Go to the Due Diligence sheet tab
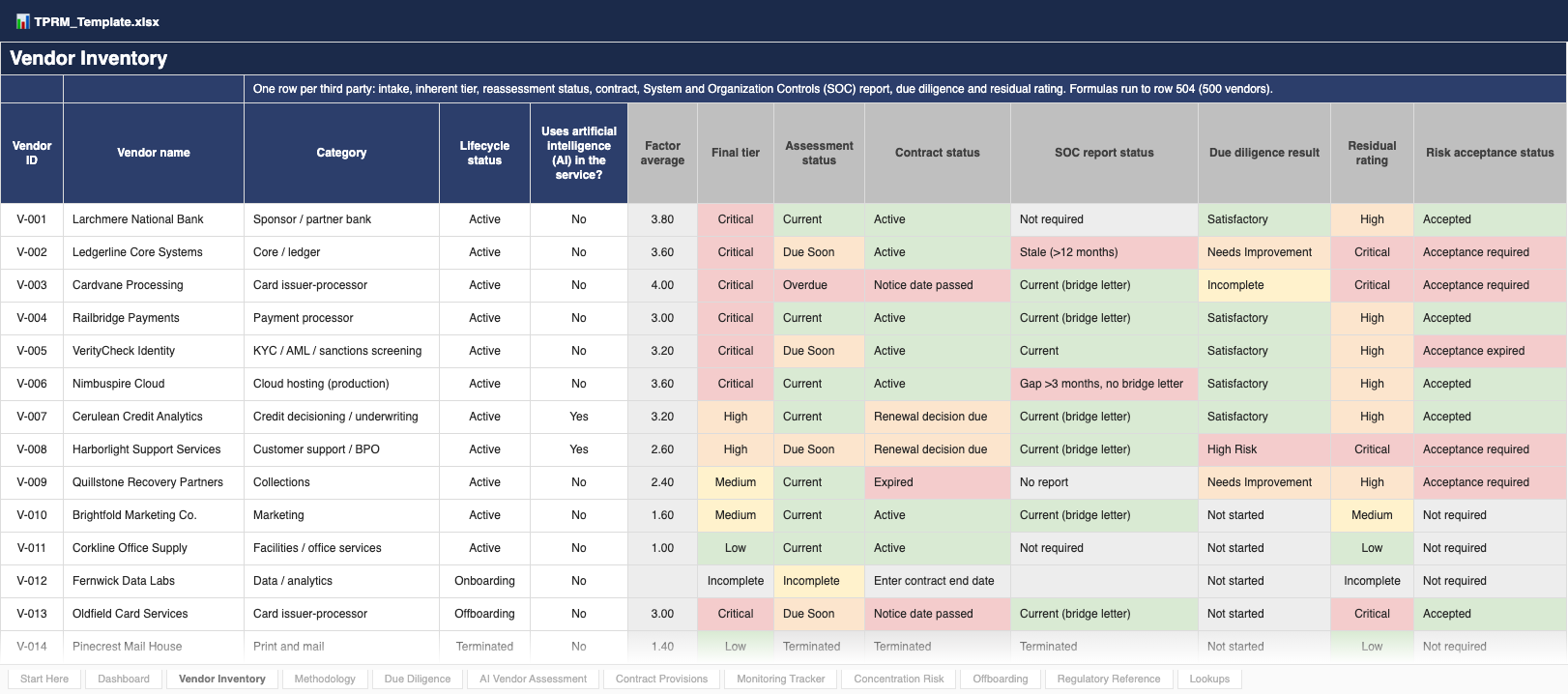This screenshot has height=694, width=1568. click(418, 679)
